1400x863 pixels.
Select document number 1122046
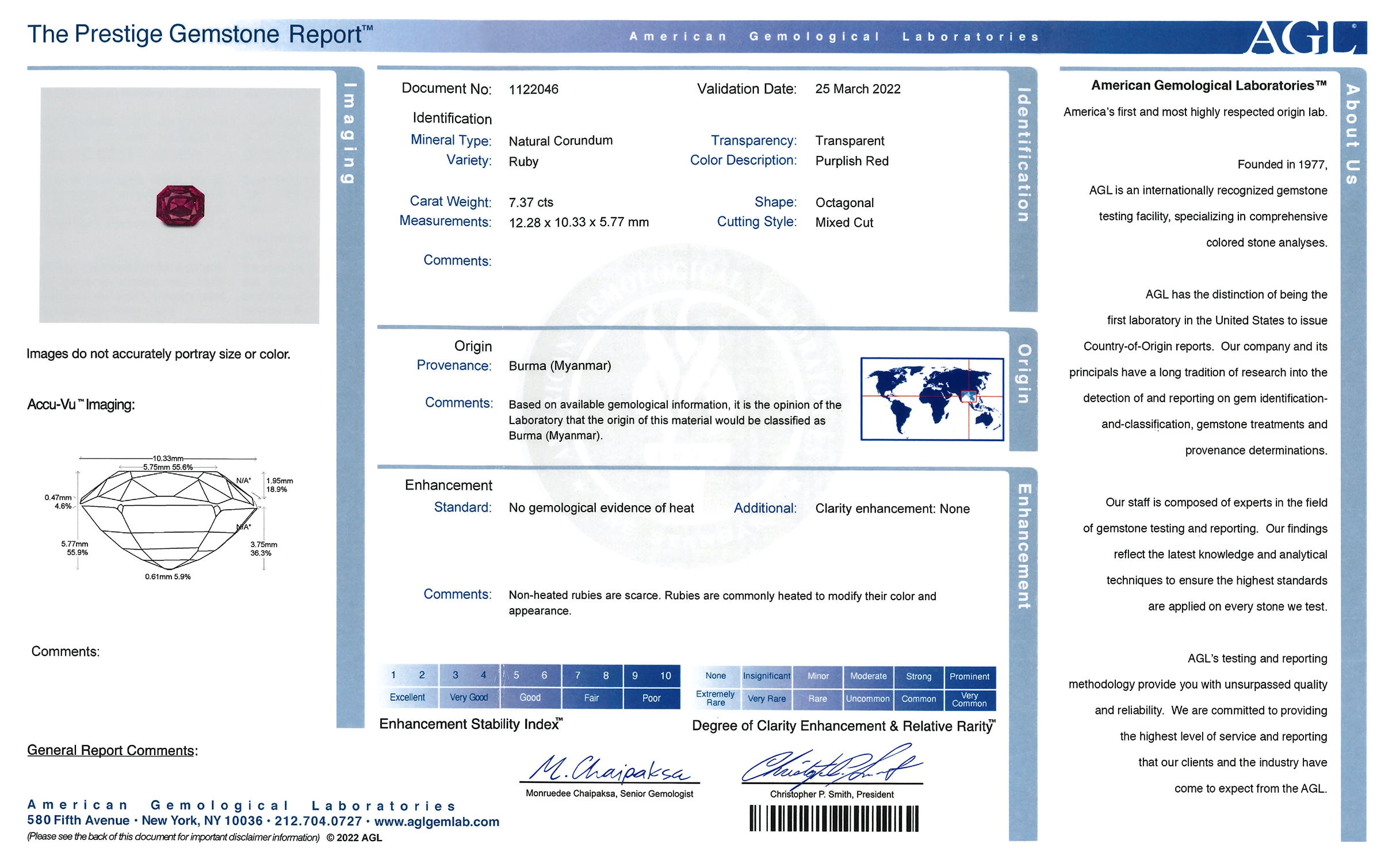click(533, 89)
